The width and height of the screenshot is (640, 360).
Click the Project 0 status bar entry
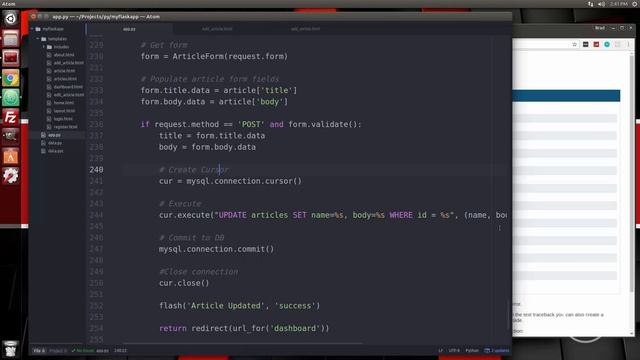coord(58,350)
